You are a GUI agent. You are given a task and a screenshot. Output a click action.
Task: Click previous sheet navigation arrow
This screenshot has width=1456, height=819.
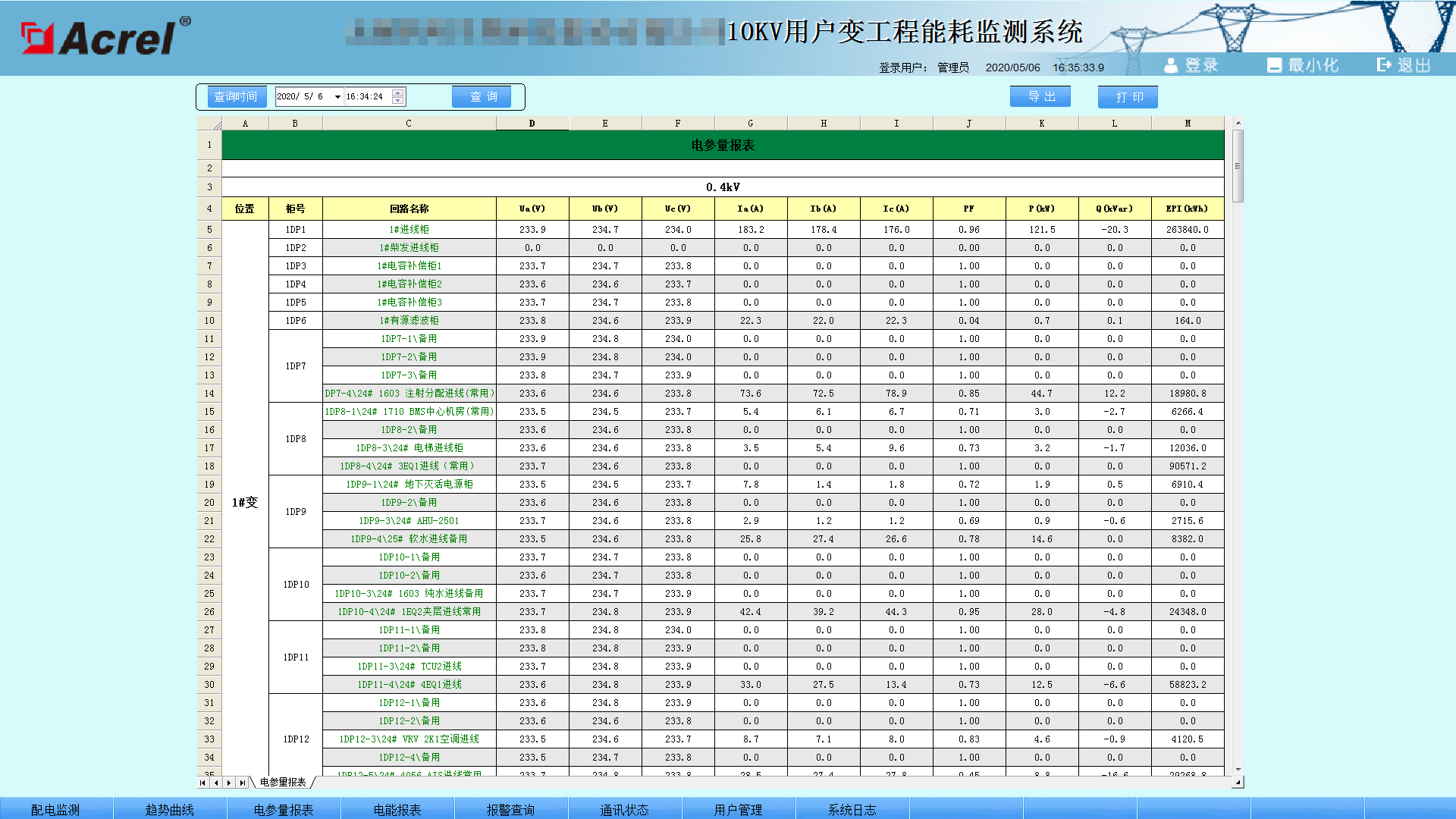coord(216,783)
